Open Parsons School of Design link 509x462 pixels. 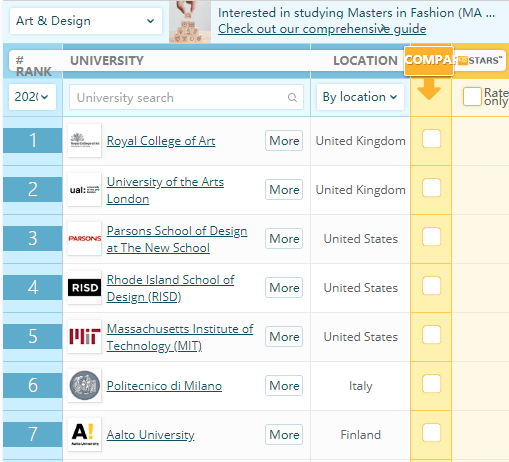177,239
